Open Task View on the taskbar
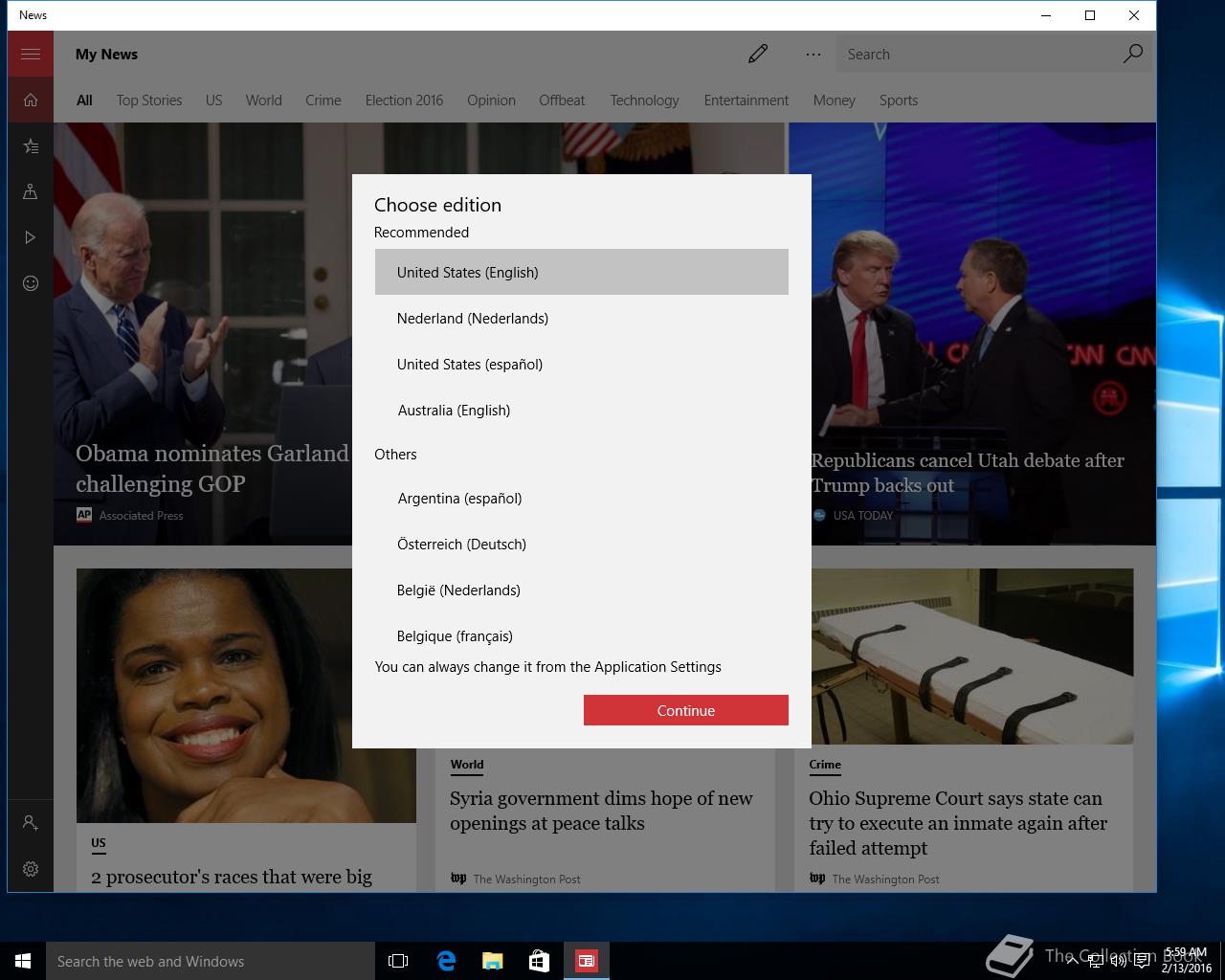This screenshot has height=980, width=1225. [398, 961]
